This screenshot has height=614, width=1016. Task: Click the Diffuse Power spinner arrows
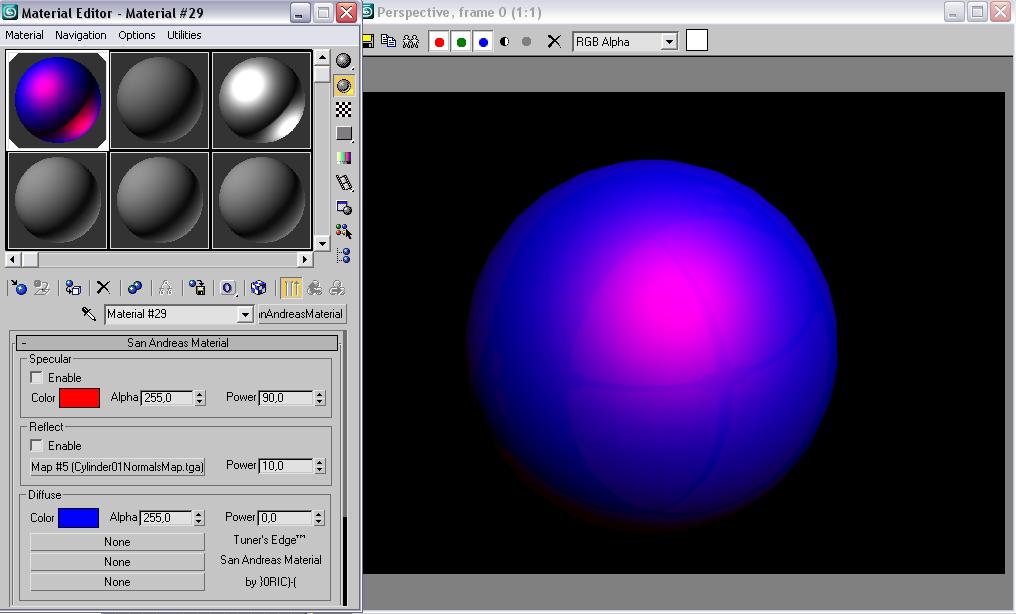pyautogui.click(x=318, y=517)
